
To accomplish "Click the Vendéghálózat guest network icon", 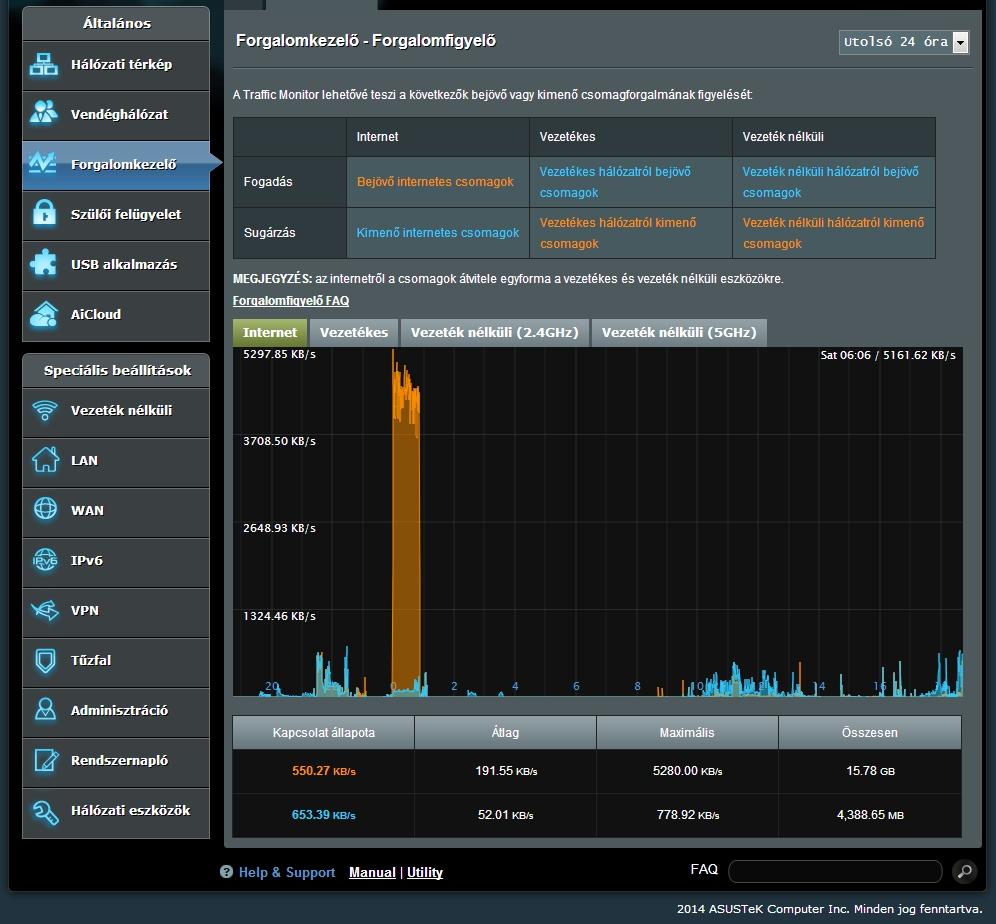I will 44,112.
